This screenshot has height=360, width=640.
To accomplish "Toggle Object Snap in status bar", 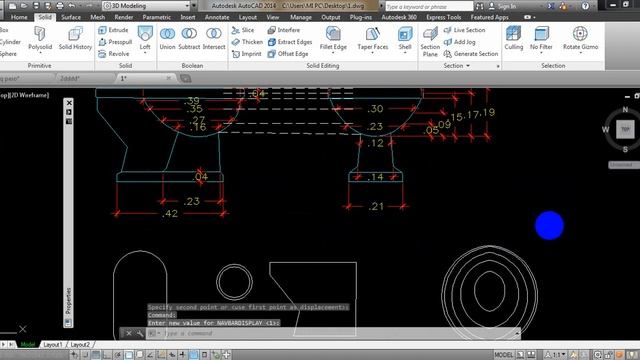I will pyautogui.click(x=129, y=355).
